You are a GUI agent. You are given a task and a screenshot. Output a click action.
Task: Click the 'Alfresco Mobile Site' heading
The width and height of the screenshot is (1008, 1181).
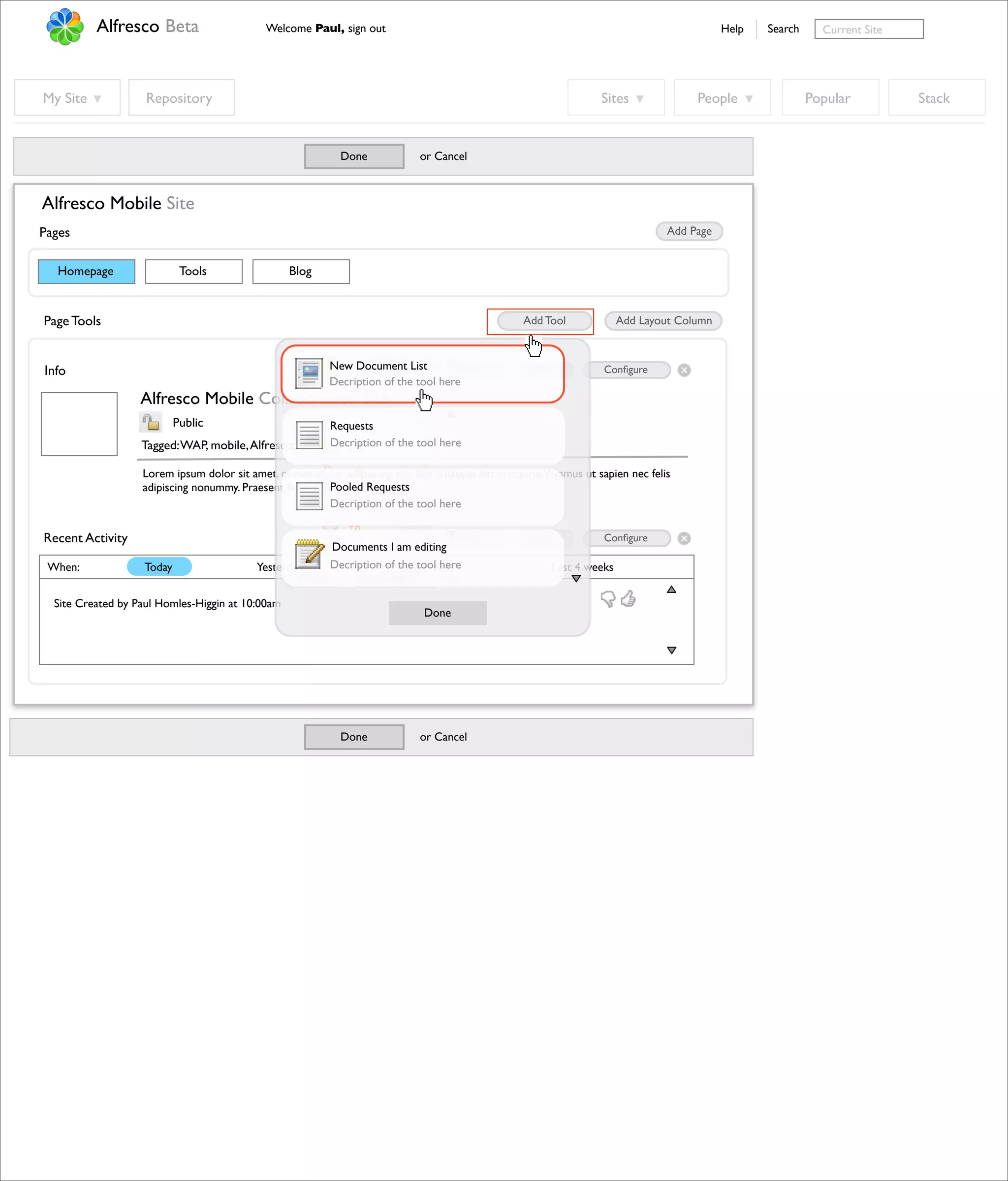click(118, 204)
